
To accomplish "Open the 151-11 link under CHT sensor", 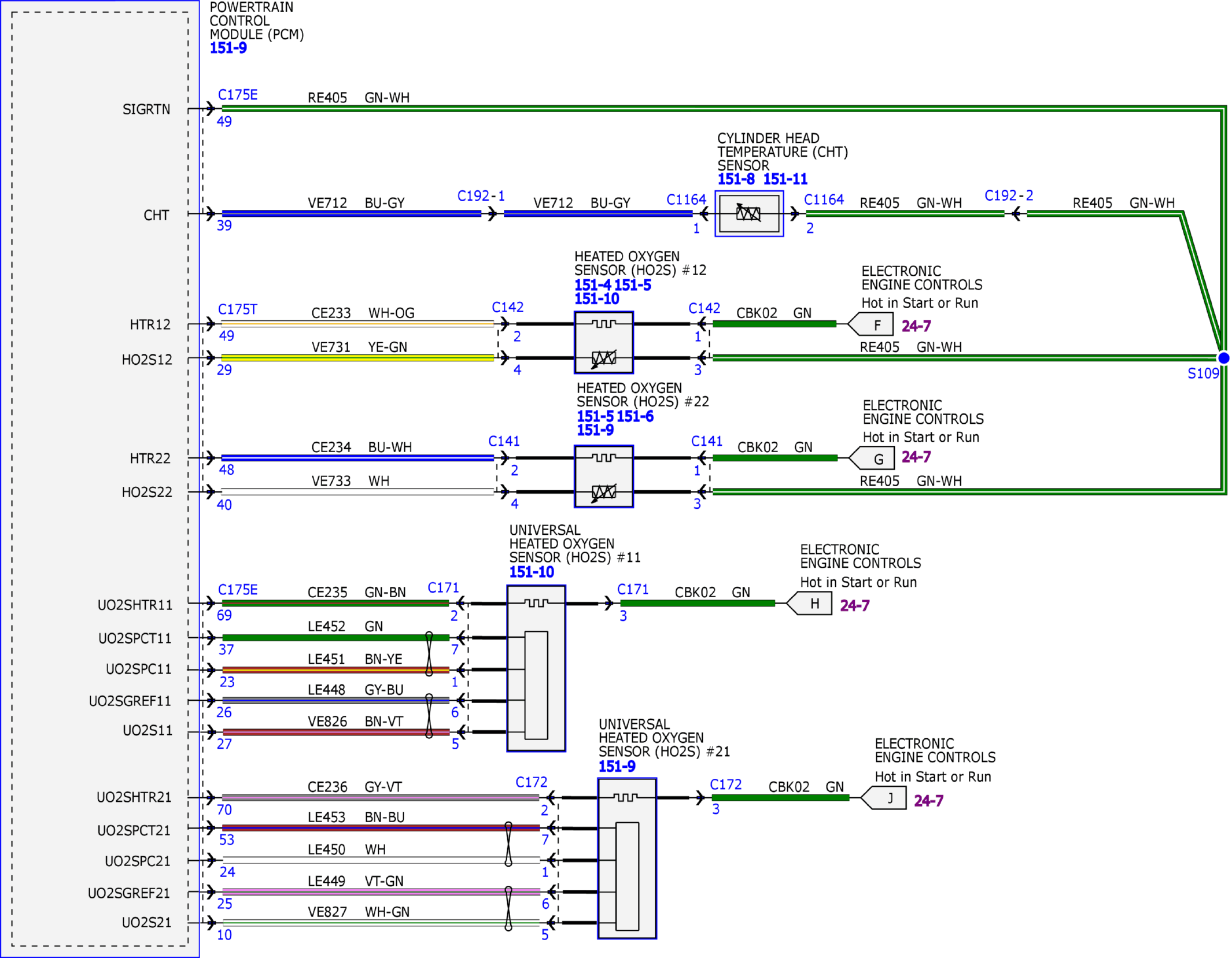I will (x=785, y=179).
